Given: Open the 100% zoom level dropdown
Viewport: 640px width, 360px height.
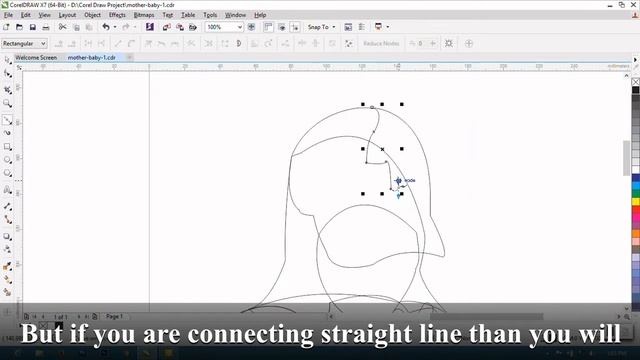Looking at the screenshot, I should coord(240,27).
